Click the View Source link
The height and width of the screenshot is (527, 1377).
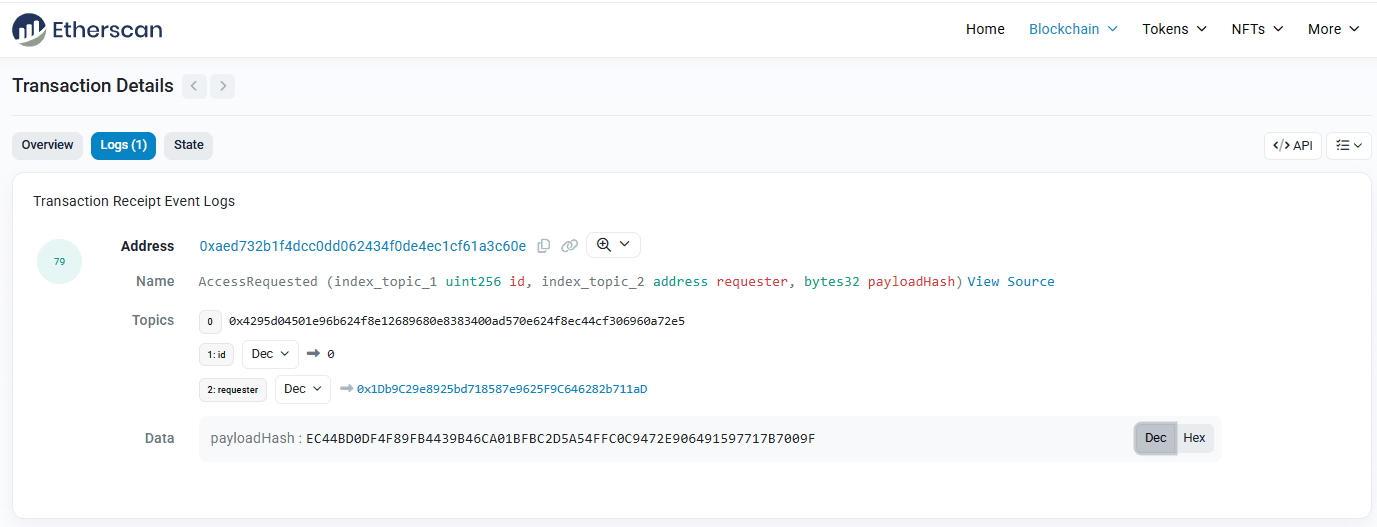tap(1011, 282)
